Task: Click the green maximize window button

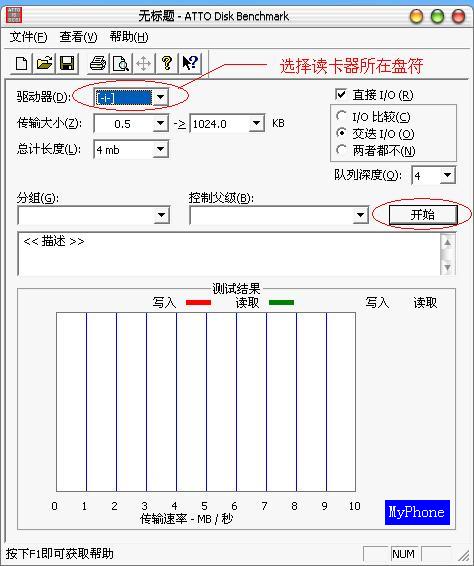Action: [x=438, y=16]
